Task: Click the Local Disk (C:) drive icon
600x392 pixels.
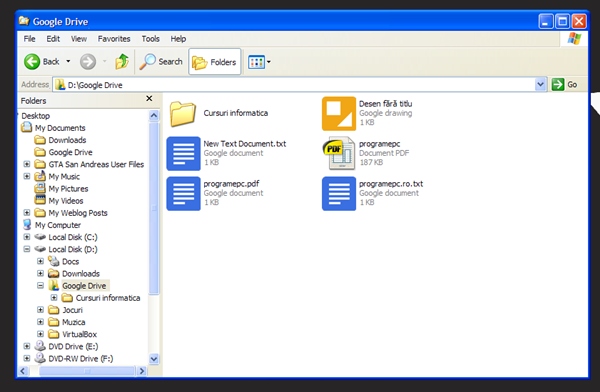Action: pyautogui.click(x=40, y=237)
